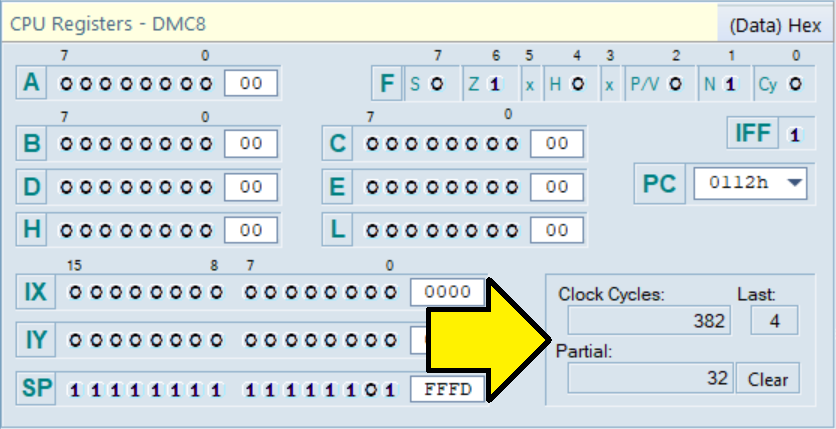
Task: Click the A register hex value field
Action: tap(251, 84)
